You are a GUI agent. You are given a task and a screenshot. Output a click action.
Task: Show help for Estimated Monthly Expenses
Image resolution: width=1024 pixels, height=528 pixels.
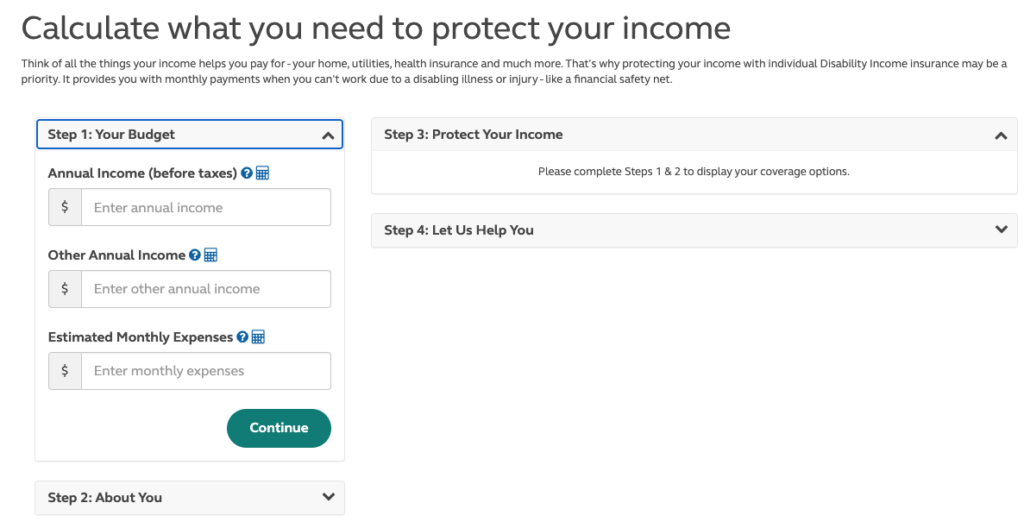coord(242,337)
